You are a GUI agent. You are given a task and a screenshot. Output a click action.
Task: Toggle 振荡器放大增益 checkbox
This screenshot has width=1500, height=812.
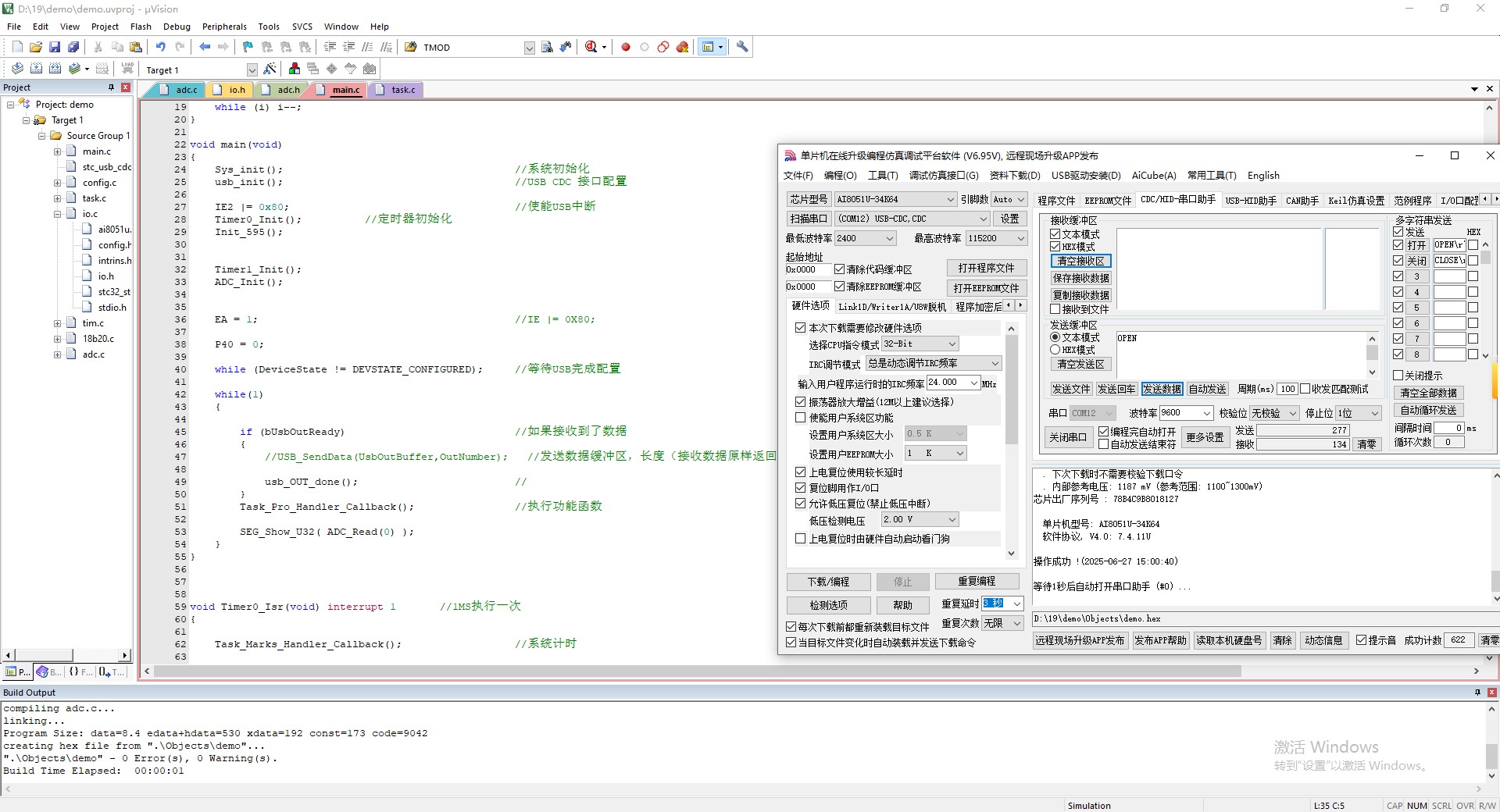tap(800, 402)
